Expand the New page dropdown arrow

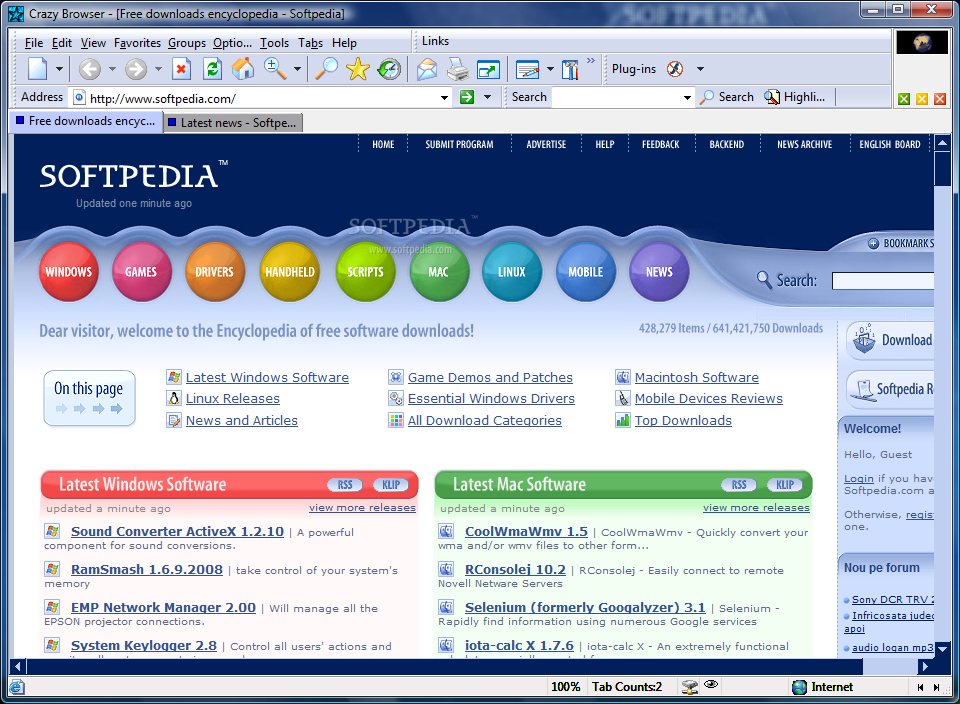coord(59,69)
